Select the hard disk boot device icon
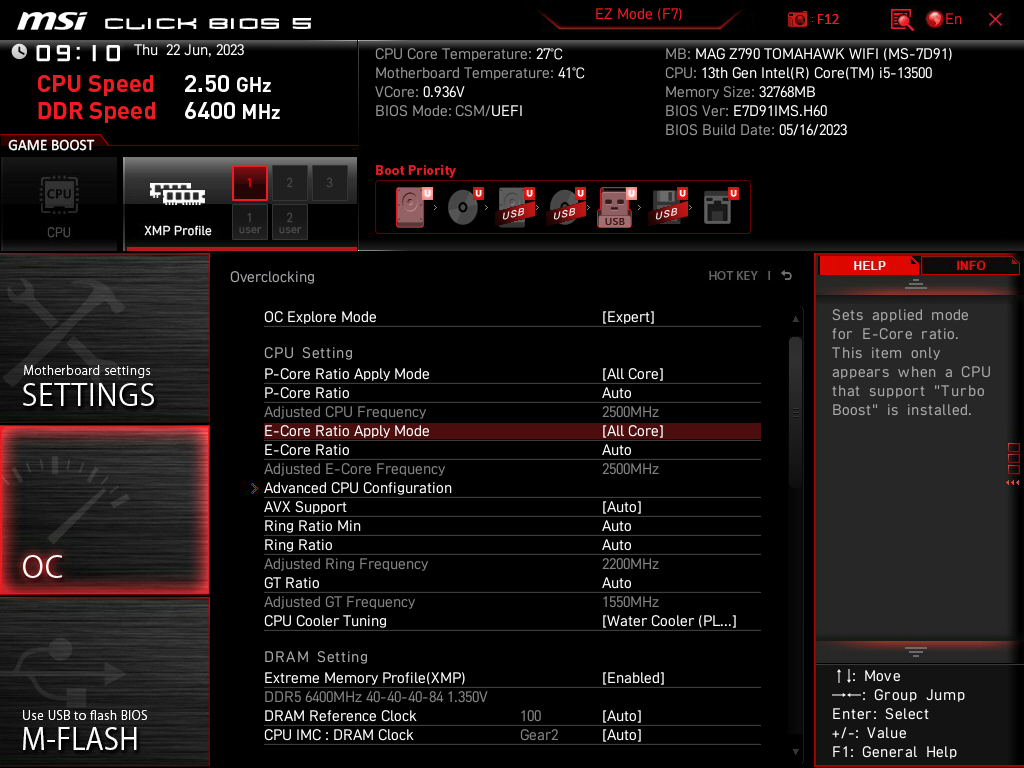1024x768 pixels. (x=411, y=207)
